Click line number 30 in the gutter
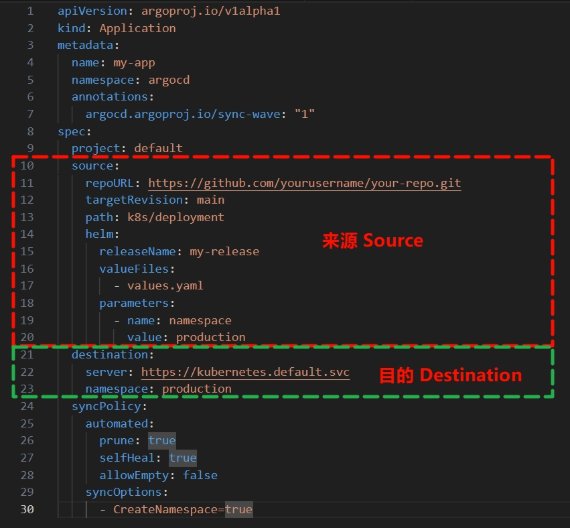The image size is (570, 528). [27, 509]
